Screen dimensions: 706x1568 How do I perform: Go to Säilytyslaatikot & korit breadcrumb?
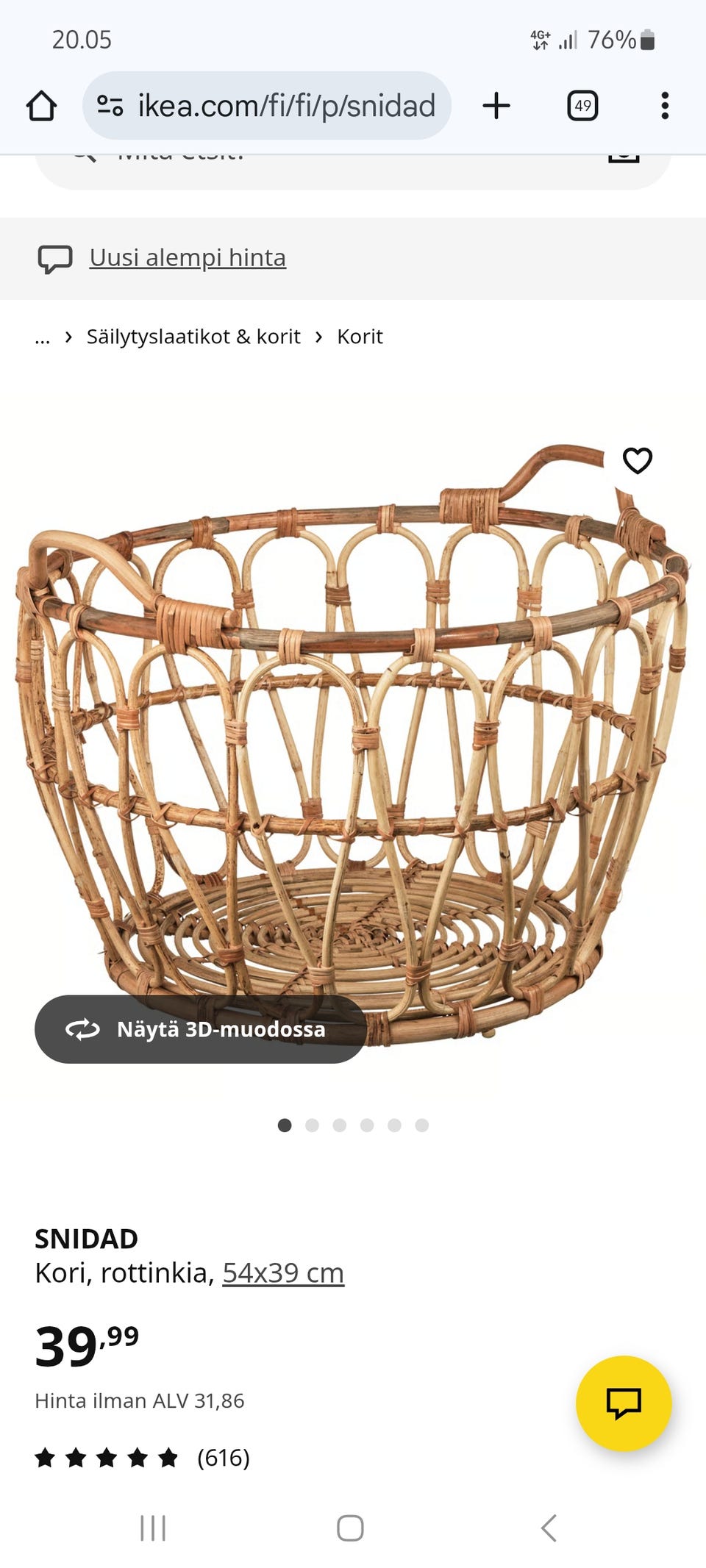point(193,337)
